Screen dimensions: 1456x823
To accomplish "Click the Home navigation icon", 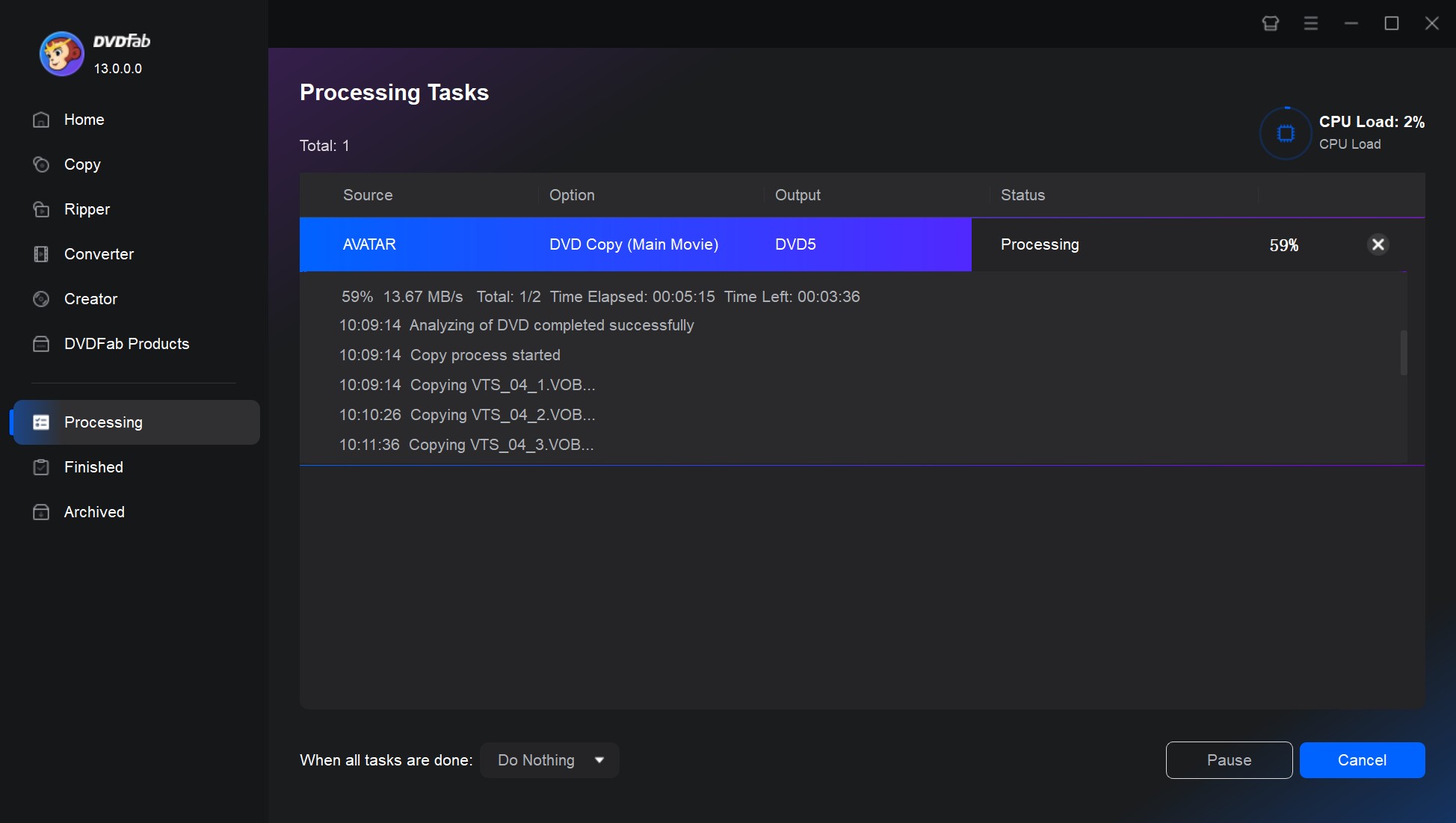I will [x=41, y=119].
